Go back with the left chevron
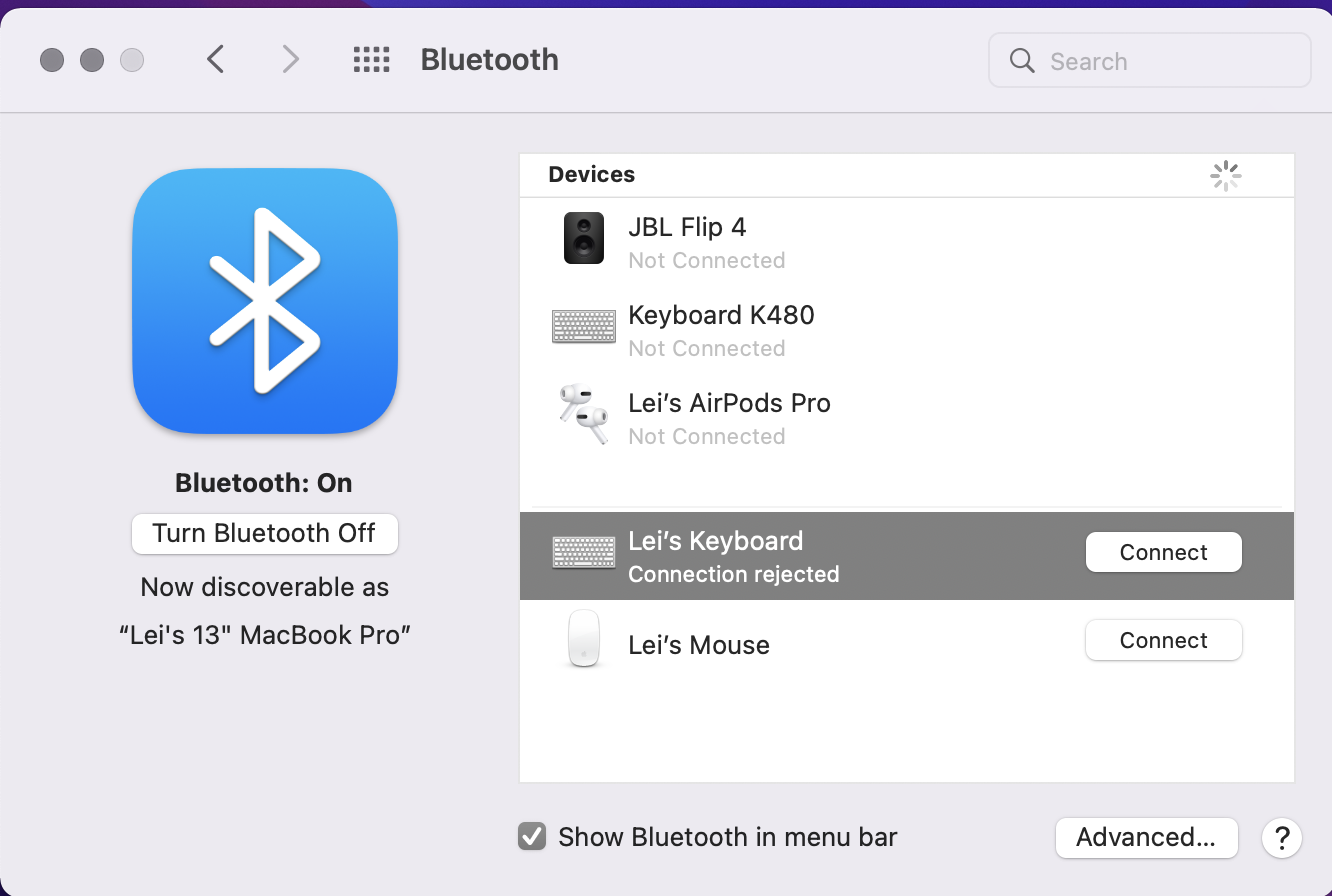Viewport: 1332px width, 896px height. (215, 60)
